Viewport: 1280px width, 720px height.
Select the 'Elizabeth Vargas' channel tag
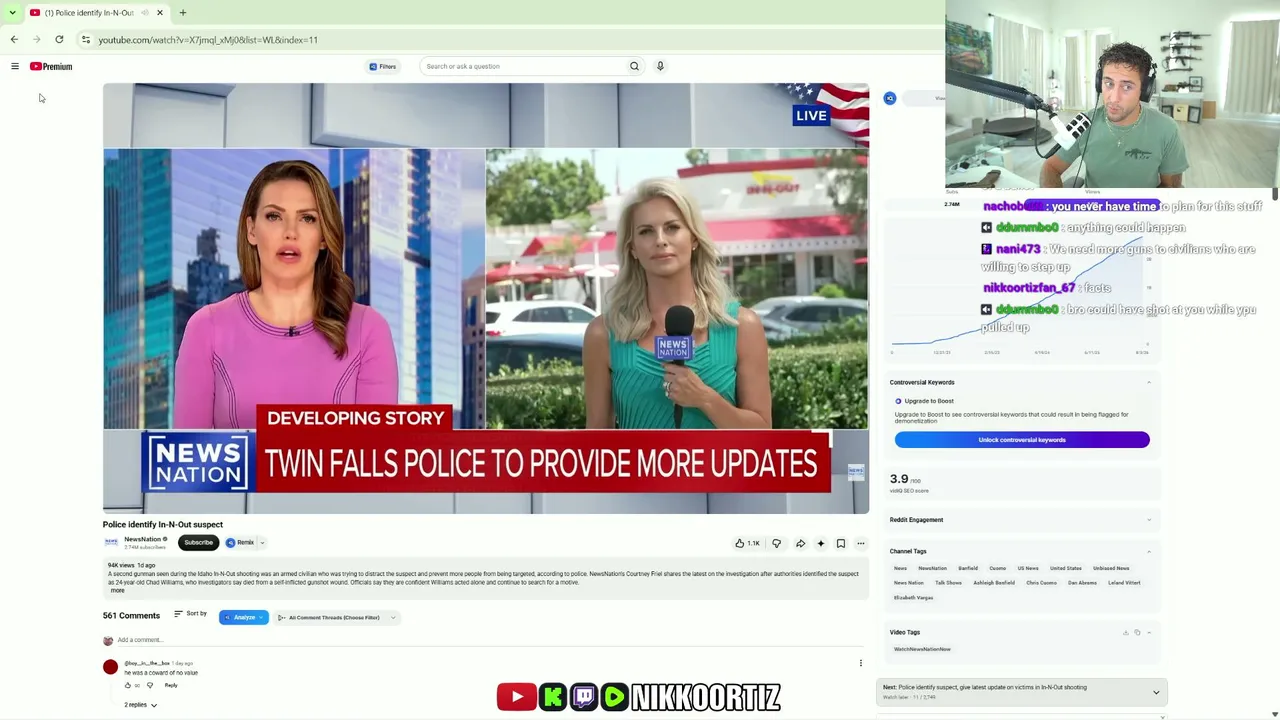pos(913,598)
